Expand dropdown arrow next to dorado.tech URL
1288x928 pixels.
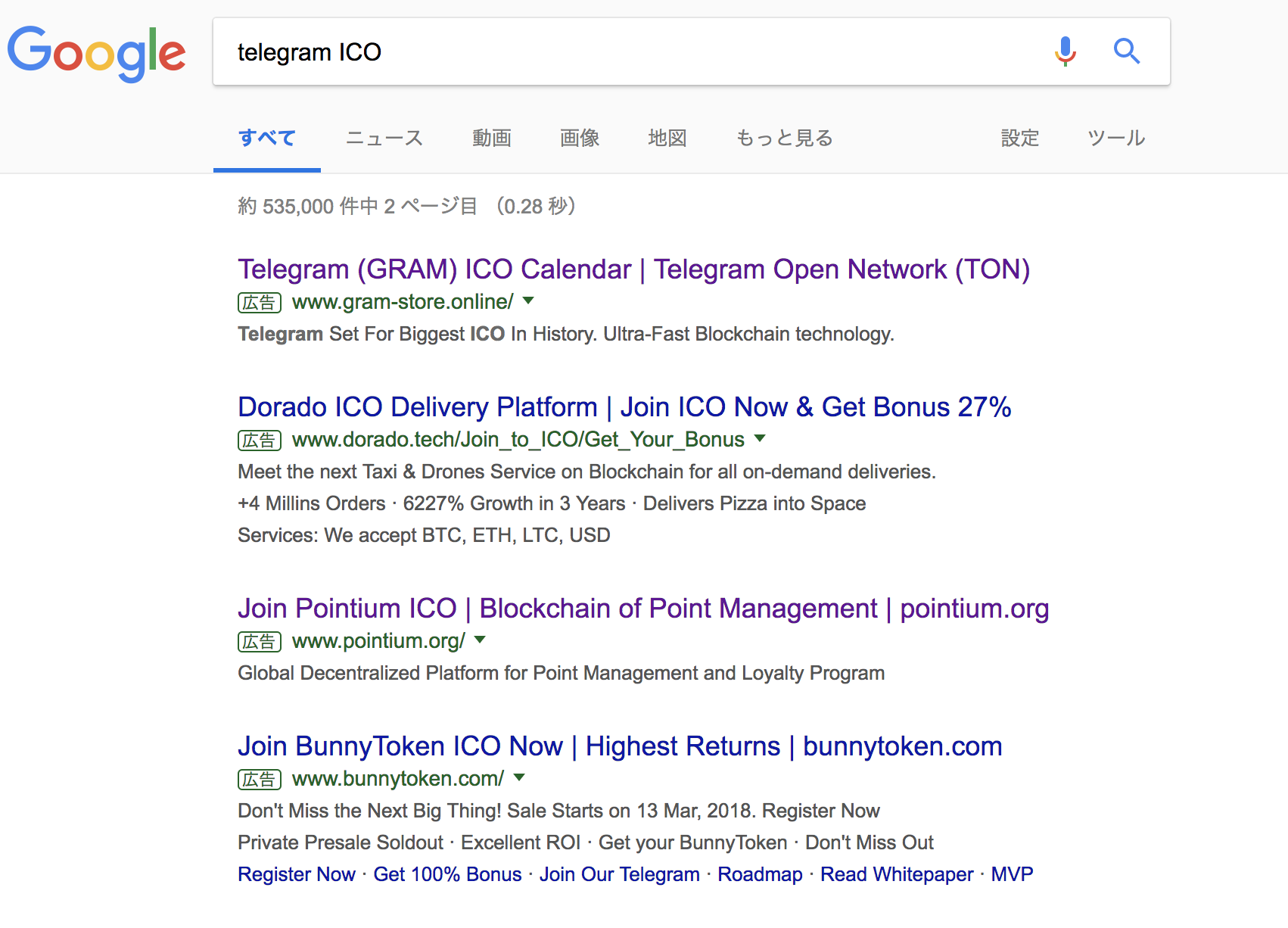coord(760,439)
